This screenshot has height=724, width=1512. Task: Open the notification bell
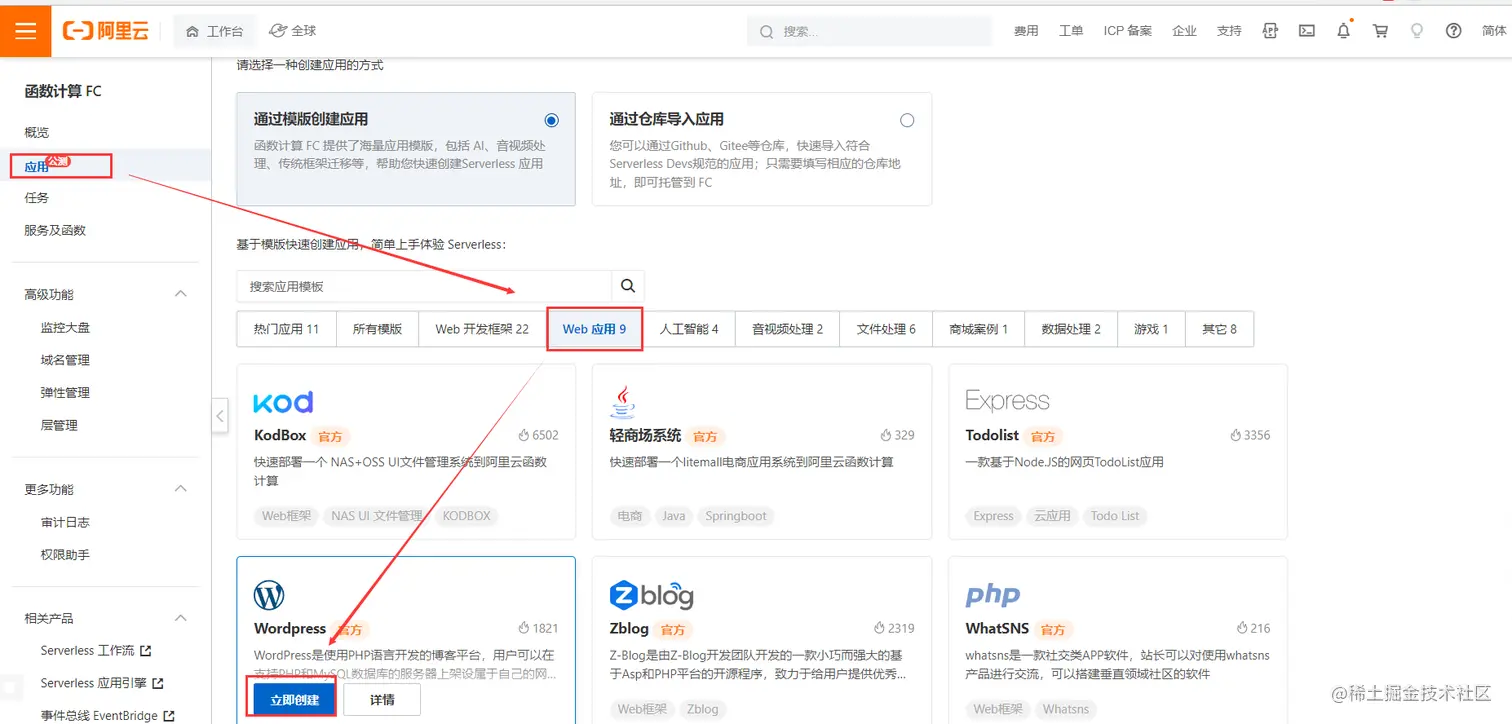click(x=1343, y=30)
